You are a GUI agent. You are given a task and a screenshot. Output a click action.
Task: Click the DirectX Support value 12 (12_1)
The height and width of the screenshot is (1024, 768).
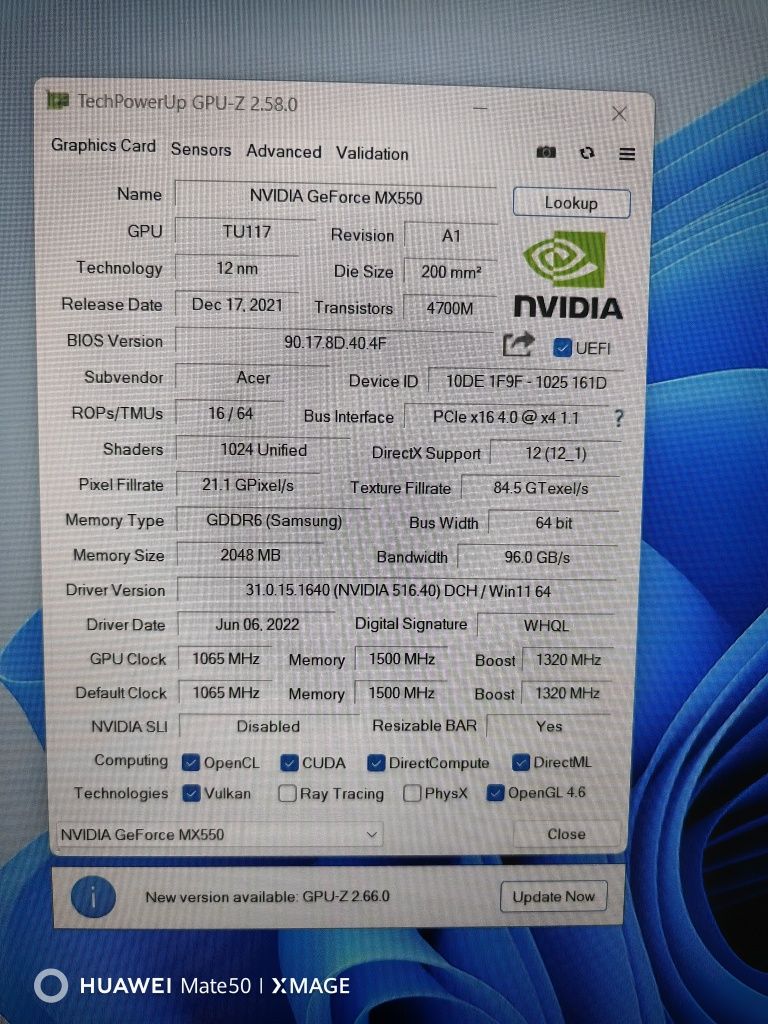pyautogui.click(x=556, y=453)
